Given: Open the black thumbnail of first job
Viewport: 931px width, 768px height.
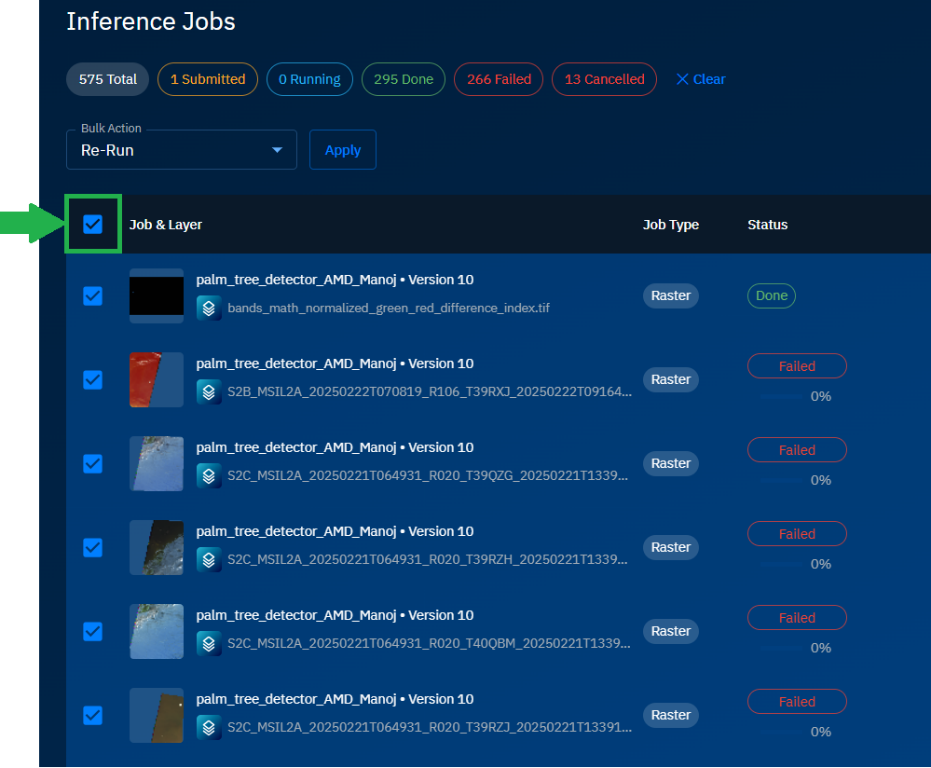Looking at the screenshot, I should tap(157, 296).
